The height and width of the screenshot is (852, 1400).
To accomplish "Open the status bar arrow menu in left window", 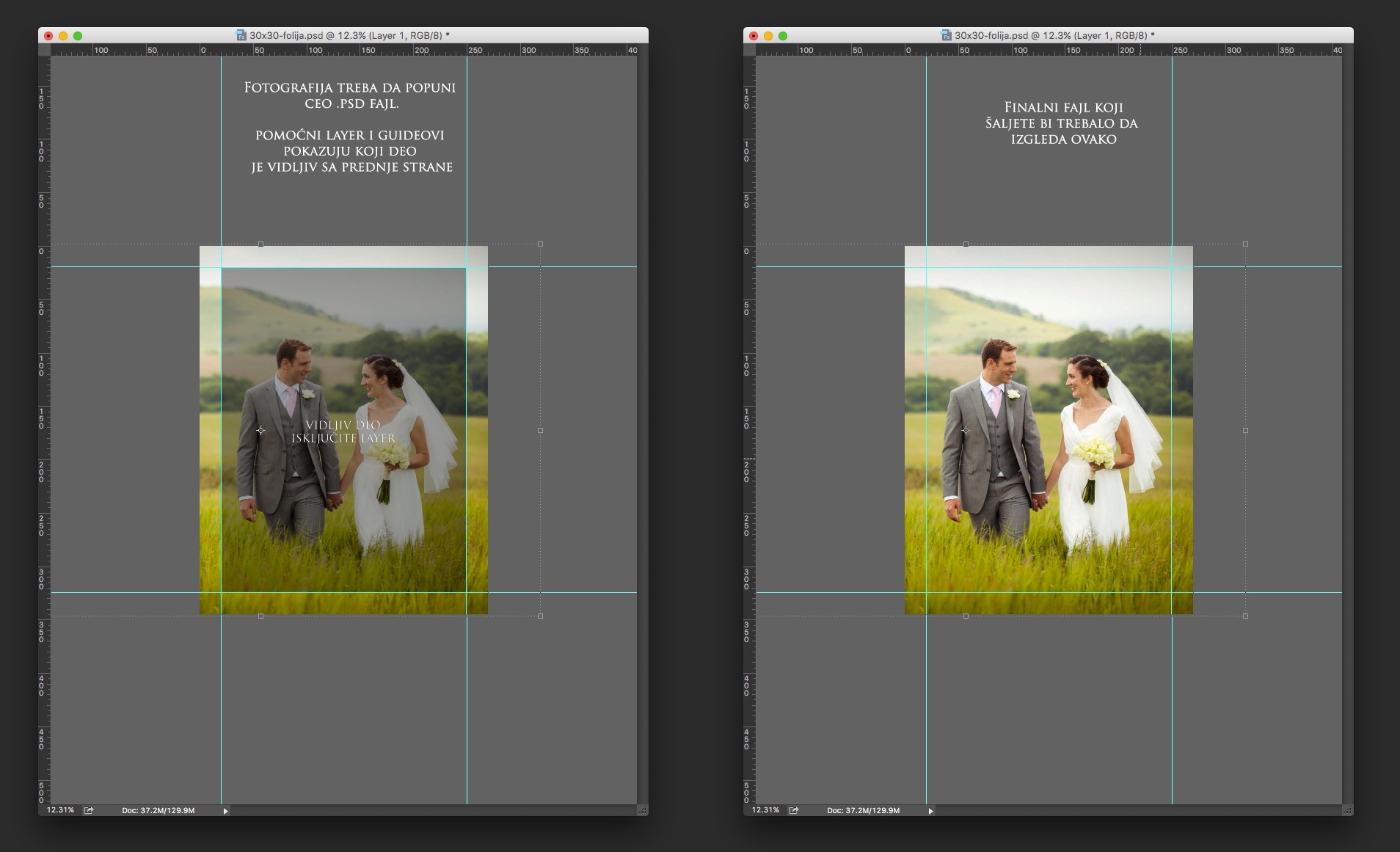I will click(x=225, y=811).
